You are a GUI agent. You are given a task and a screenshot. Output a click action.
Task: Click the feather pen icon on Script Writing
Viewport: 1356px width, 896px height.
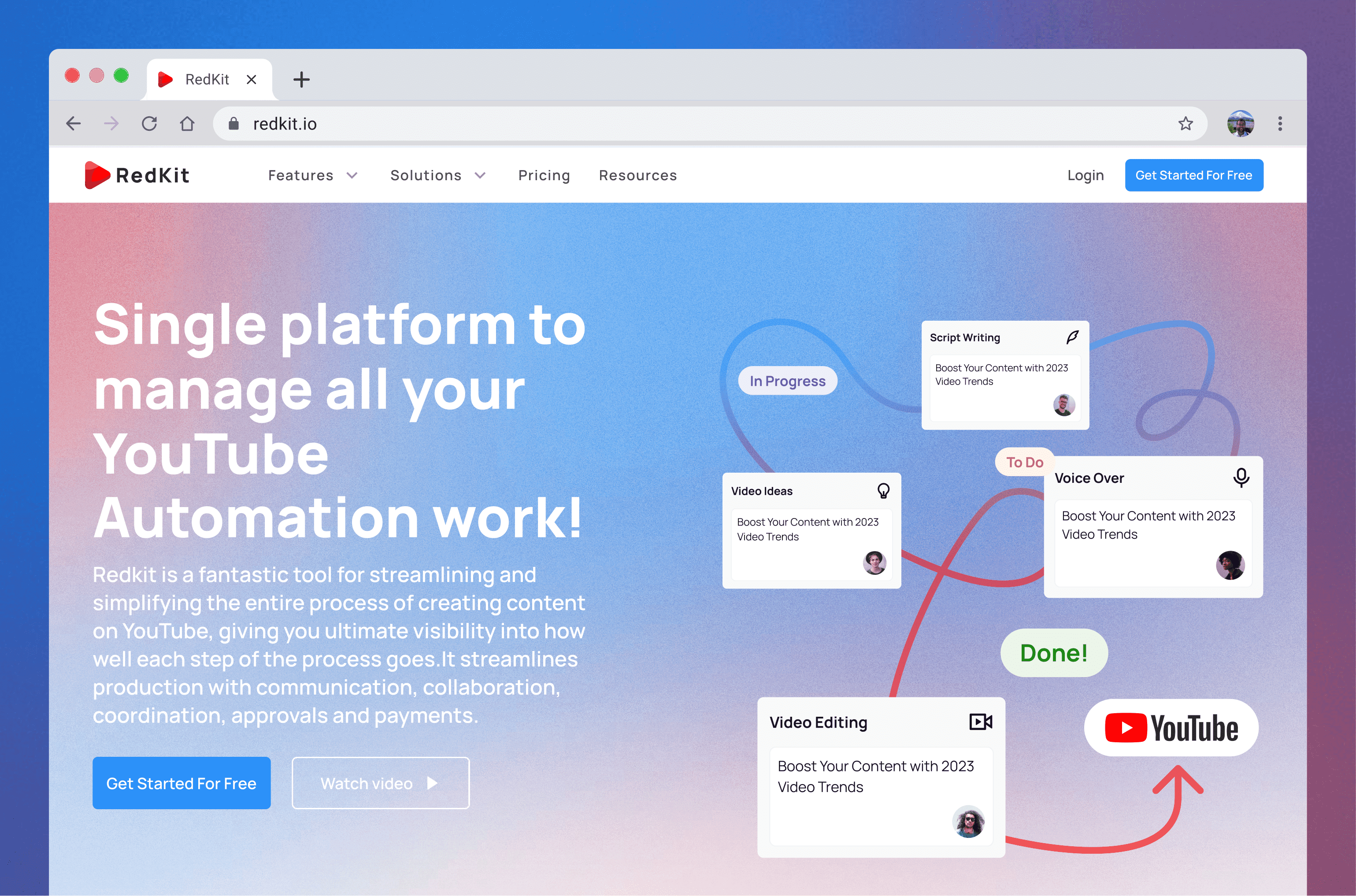click(x=1072, y=337)
